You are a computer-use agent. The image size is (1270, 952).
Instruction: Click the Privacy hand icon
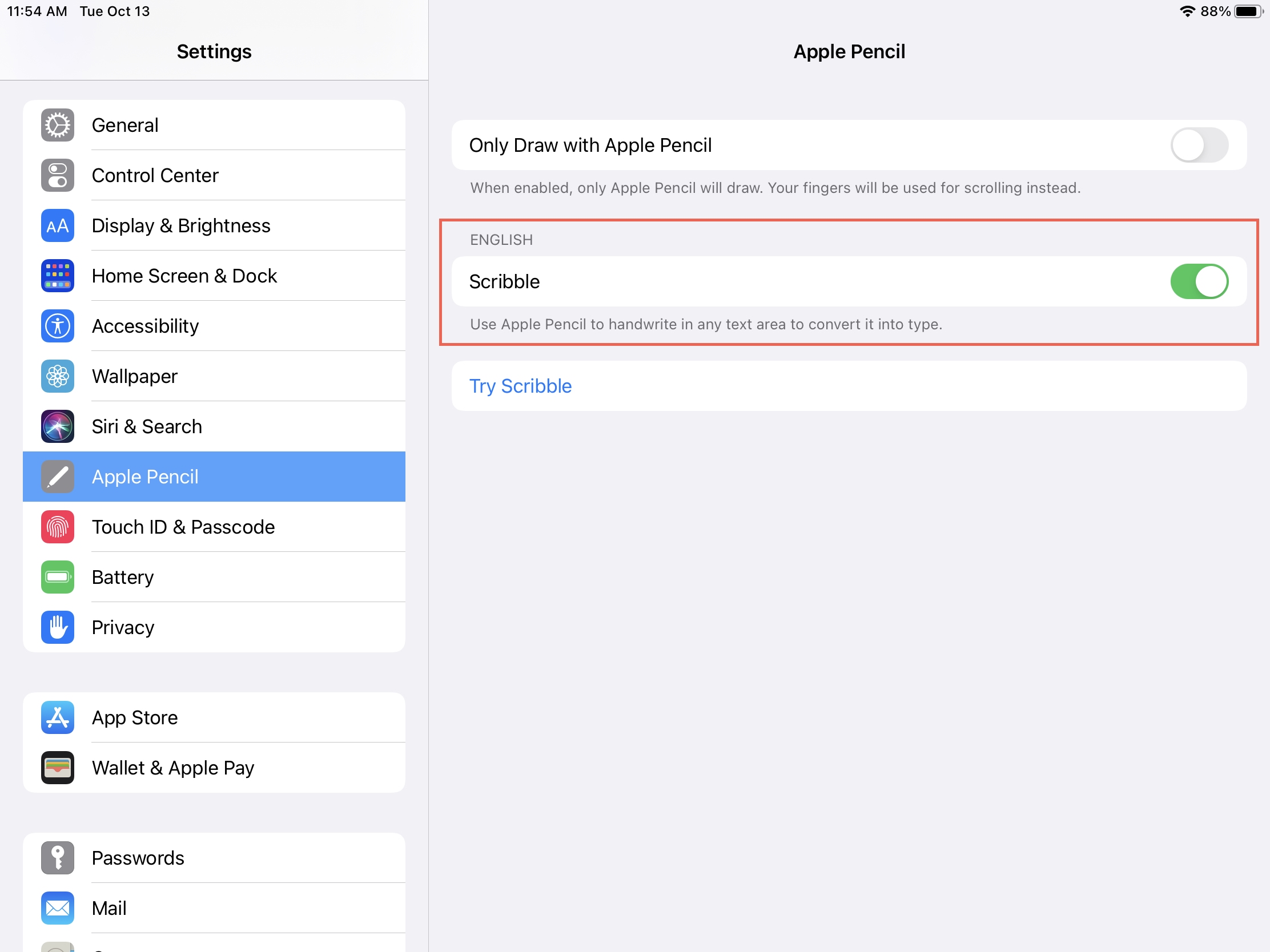point(58,627)
